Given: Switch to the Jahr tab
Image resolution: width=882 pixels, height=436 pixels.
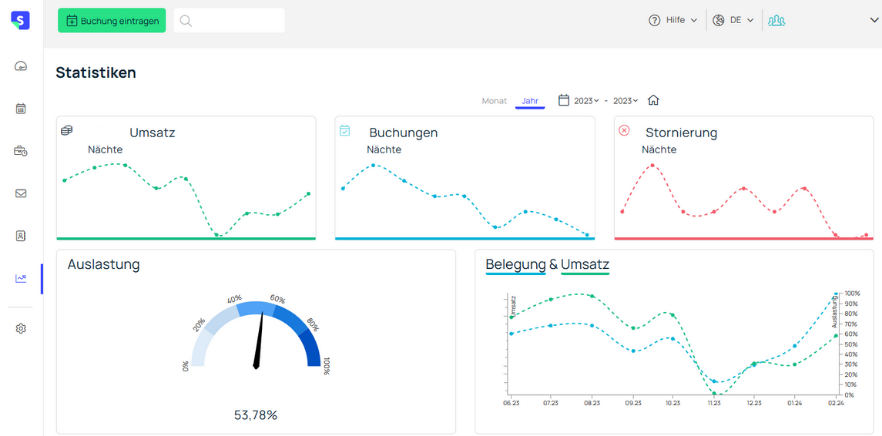Looking at the screenshot, I should (530, 101).
